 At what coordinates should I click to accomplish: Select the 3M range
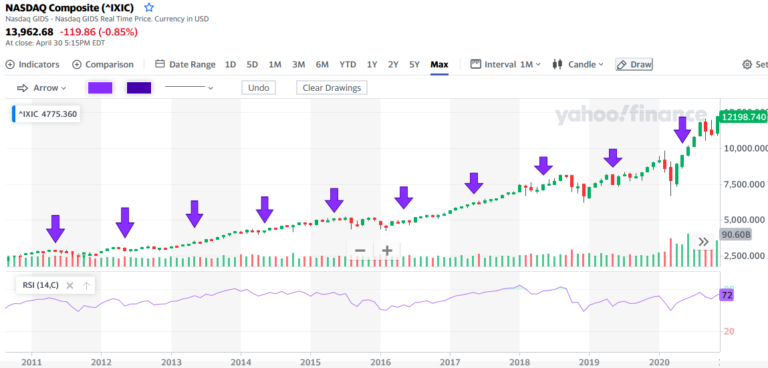tap(298, 64)
